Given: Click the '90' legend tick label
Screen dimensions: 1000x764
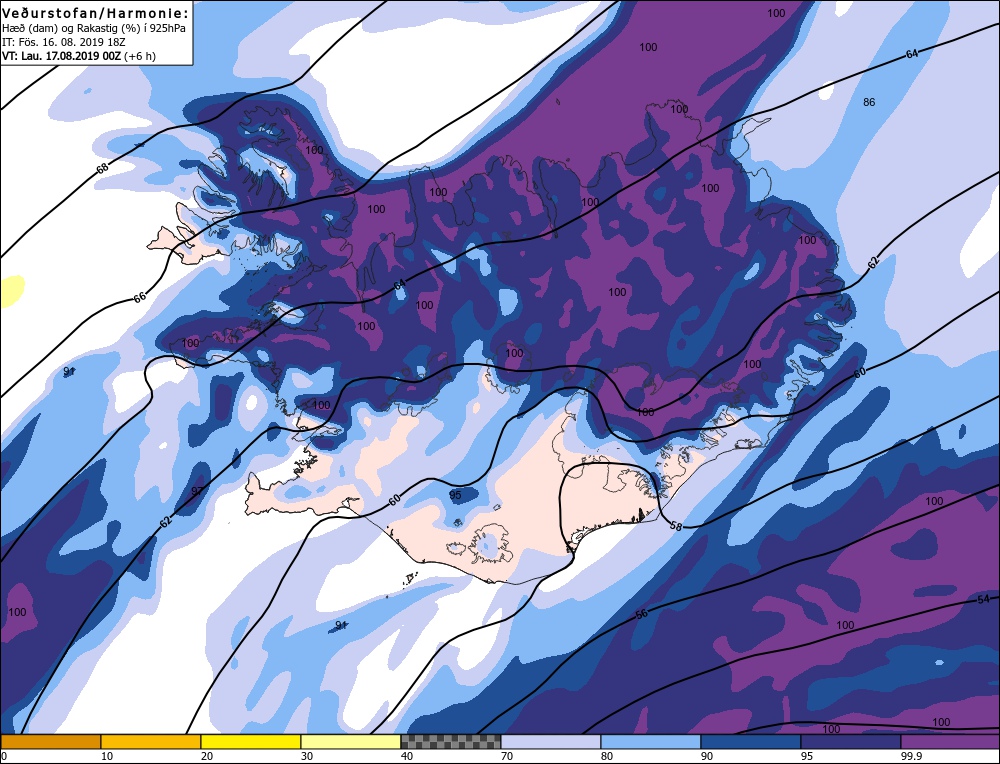Looking at the screenshot, I should (707, 756).
